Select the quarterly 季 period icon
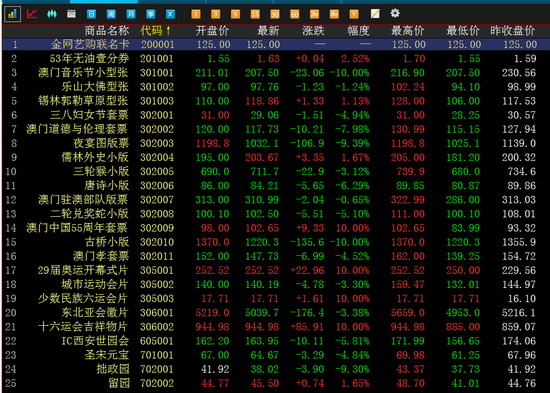Screen dimensions: 550x393 [x=150, y=14]
